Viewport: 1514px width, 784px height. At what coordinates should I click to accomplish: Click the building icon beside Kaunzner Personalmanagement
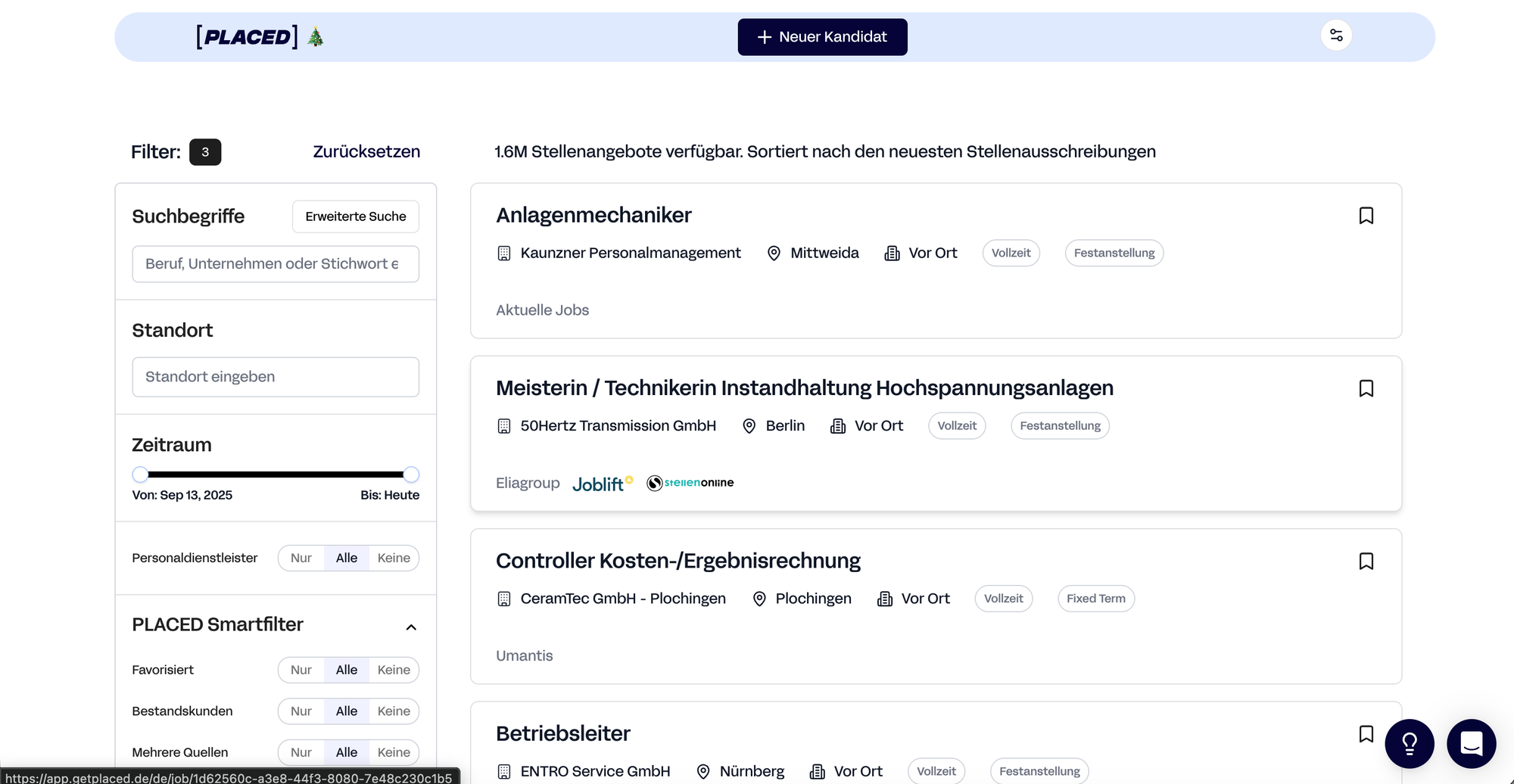(x=504, y=254)
